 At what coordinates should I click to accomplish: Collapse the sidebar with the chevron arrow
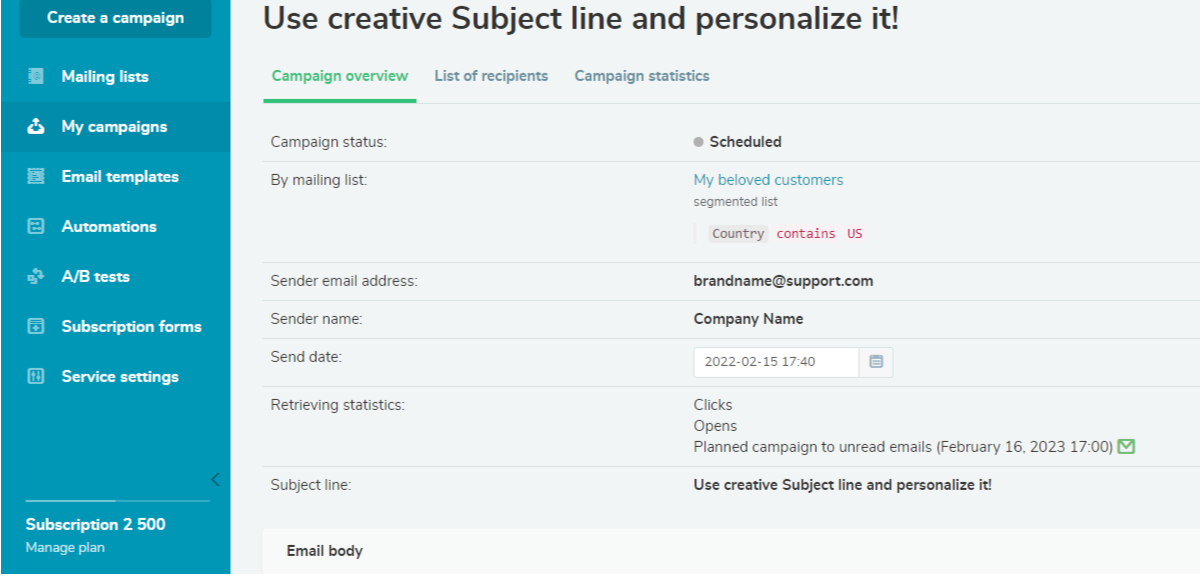coord(214,479)
